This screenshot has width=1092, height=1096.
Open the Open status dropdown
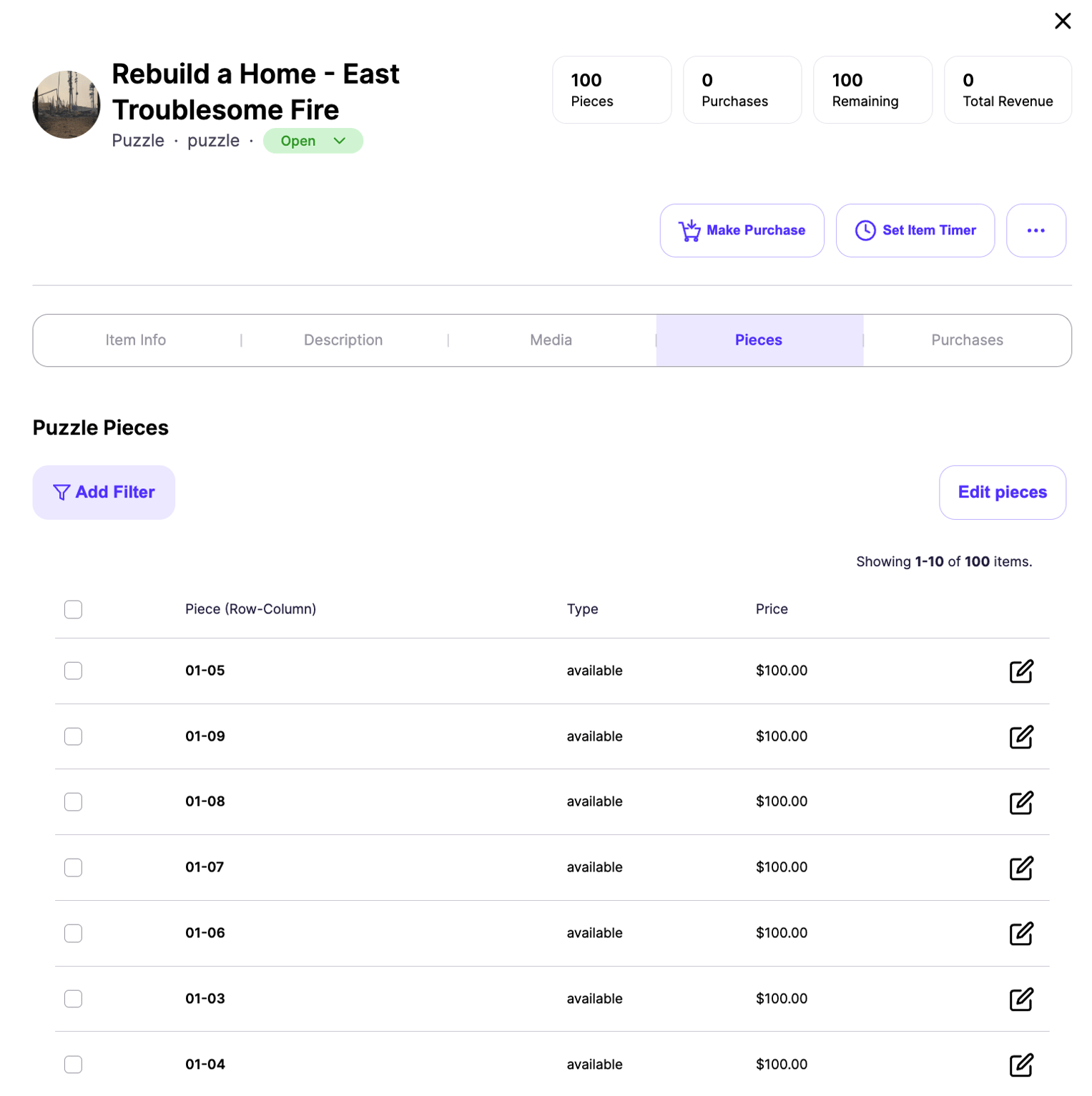pyautogui.click(x=313, y=141)
